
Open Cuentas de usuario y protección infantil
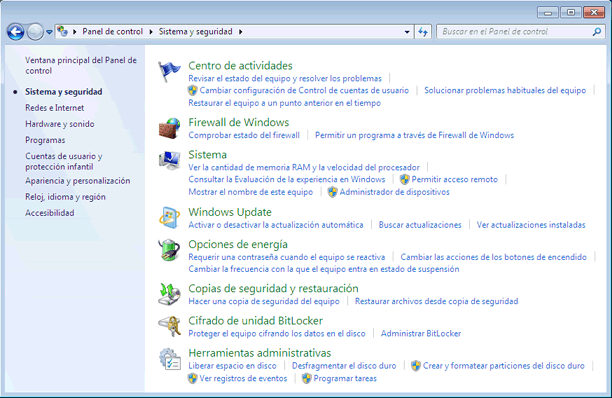click(64, 161)
